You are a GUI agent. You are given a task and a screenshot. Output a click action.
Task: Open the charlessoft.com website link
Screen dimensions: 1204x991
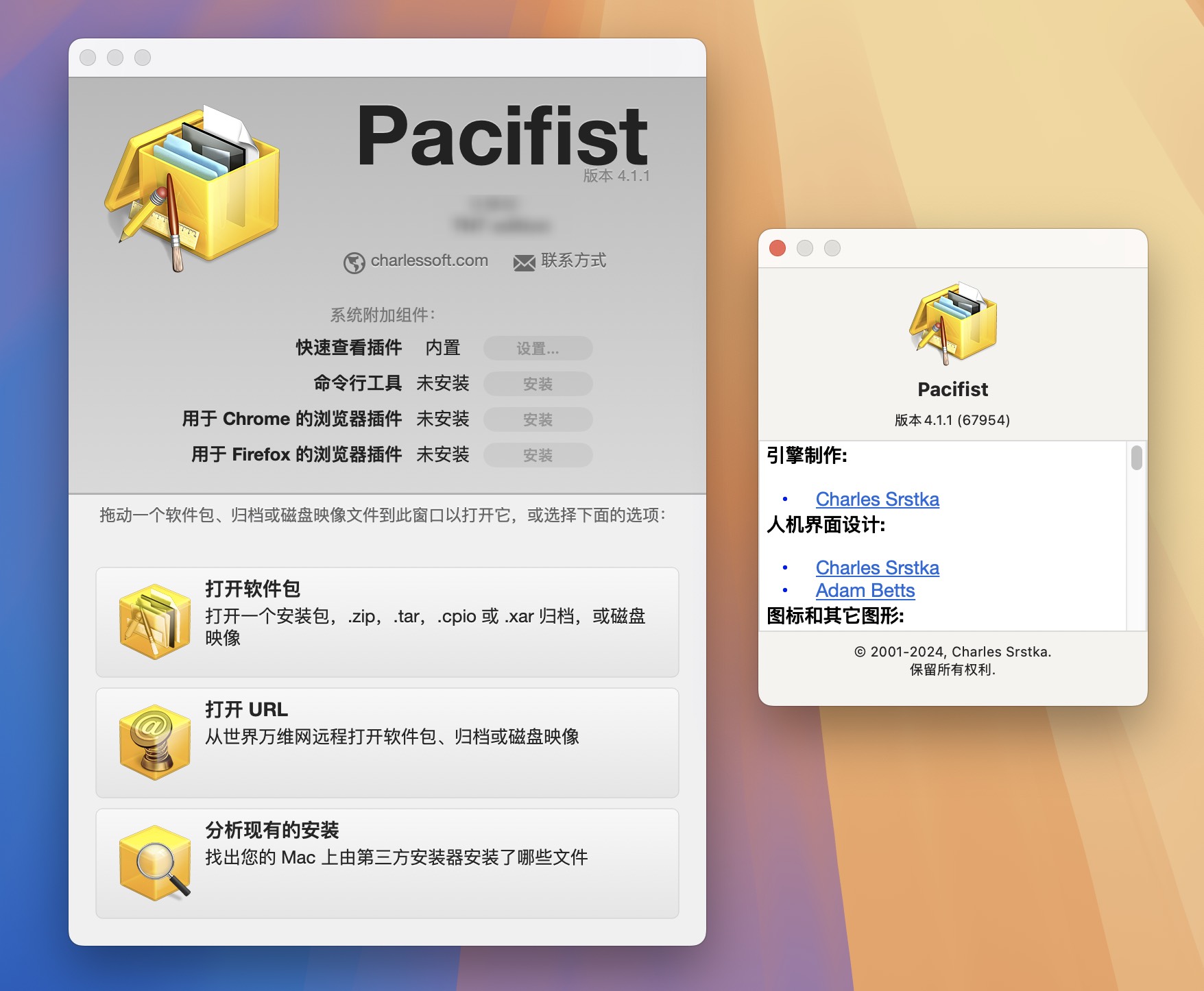[x=429, y=260]
